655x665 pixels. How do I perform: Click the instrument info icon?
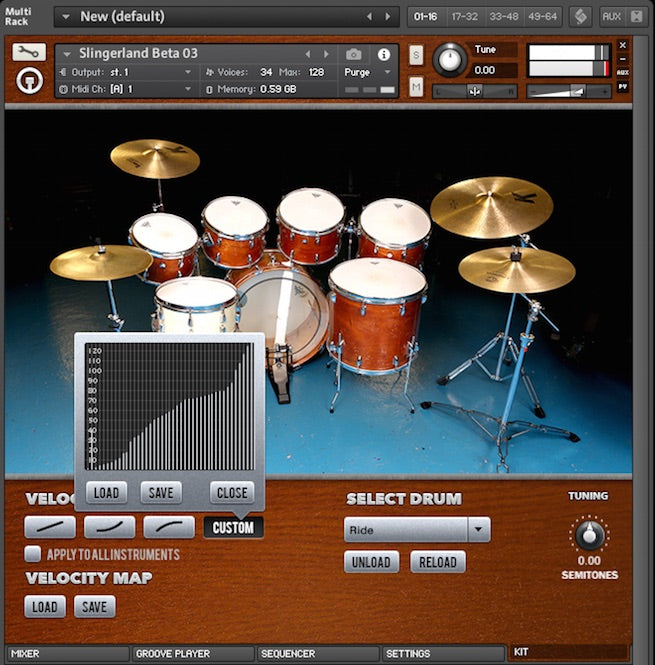383,54
